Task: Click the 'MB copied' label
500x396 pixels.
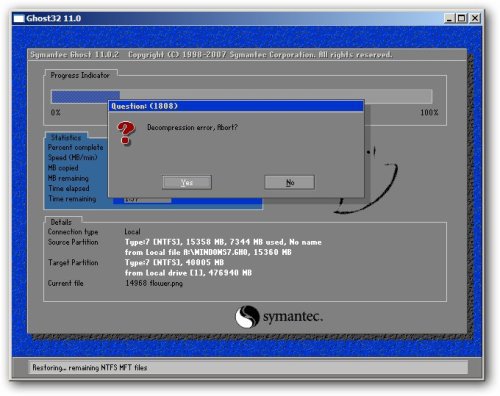Action: (x=63, y=168)
